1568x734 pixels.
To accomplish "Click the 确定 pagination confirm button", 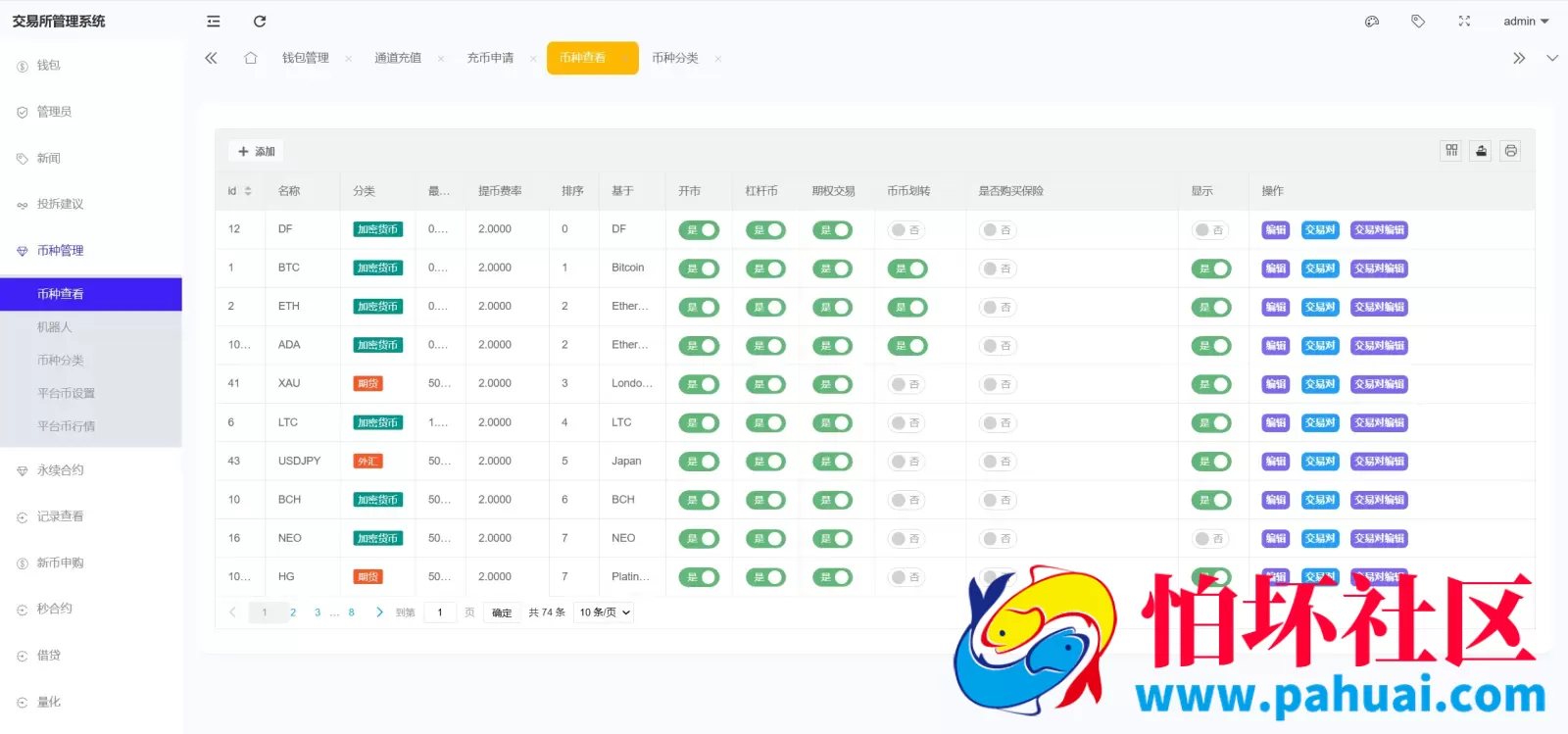I will coord(502,612).
